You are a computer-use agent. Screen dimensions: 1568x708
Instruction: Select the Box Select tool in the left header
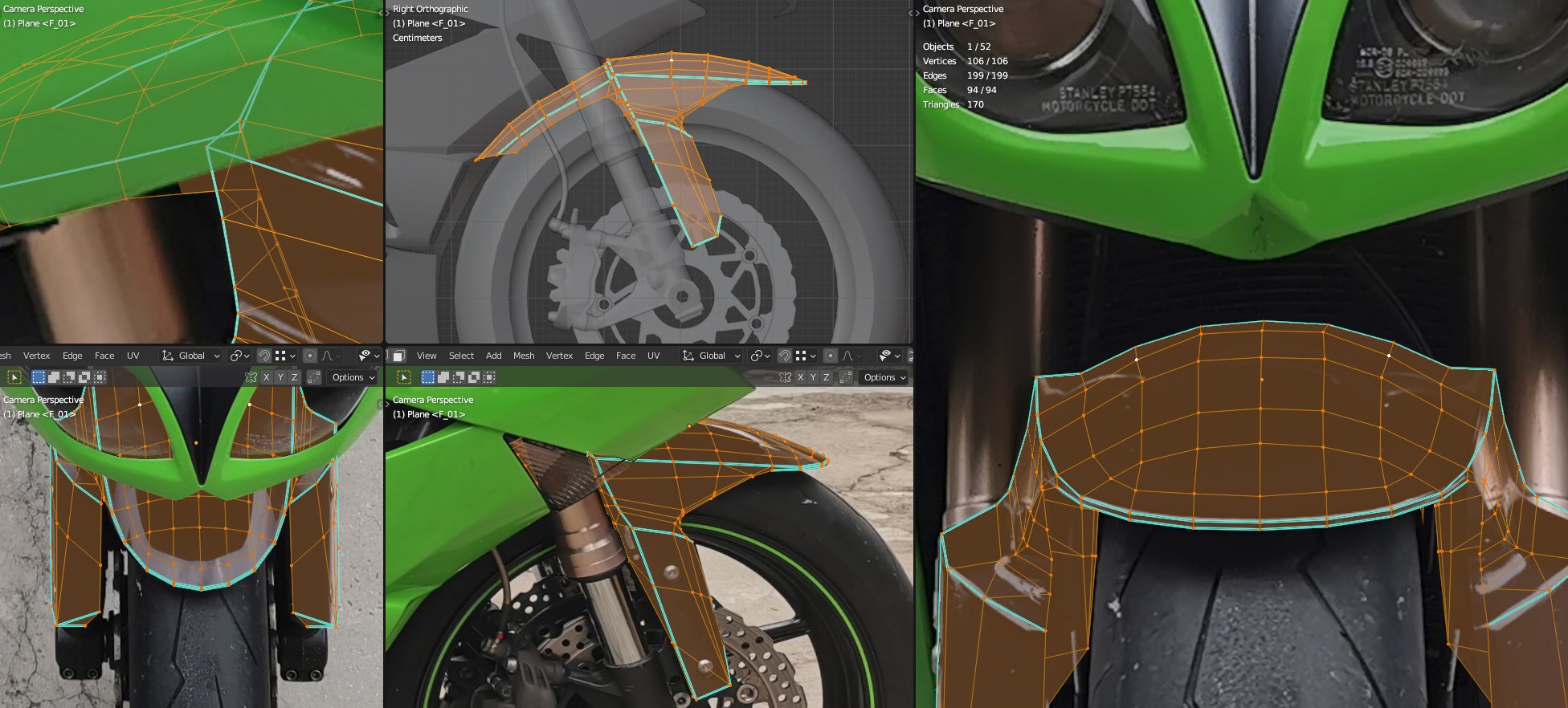[14, 376]
